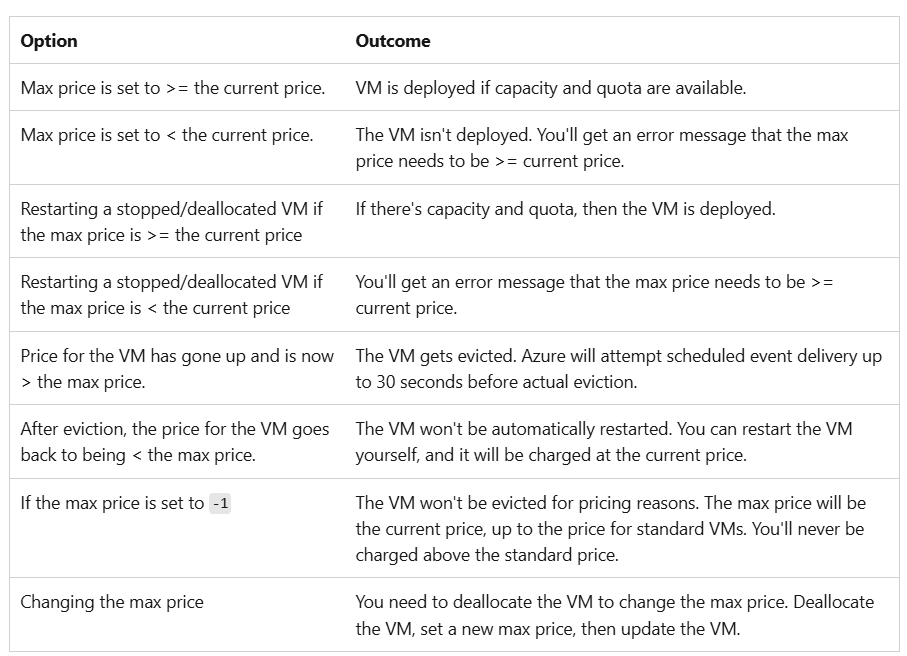Select the -1 inline code value
Viewport: 907px width, 656px height.
220,504
